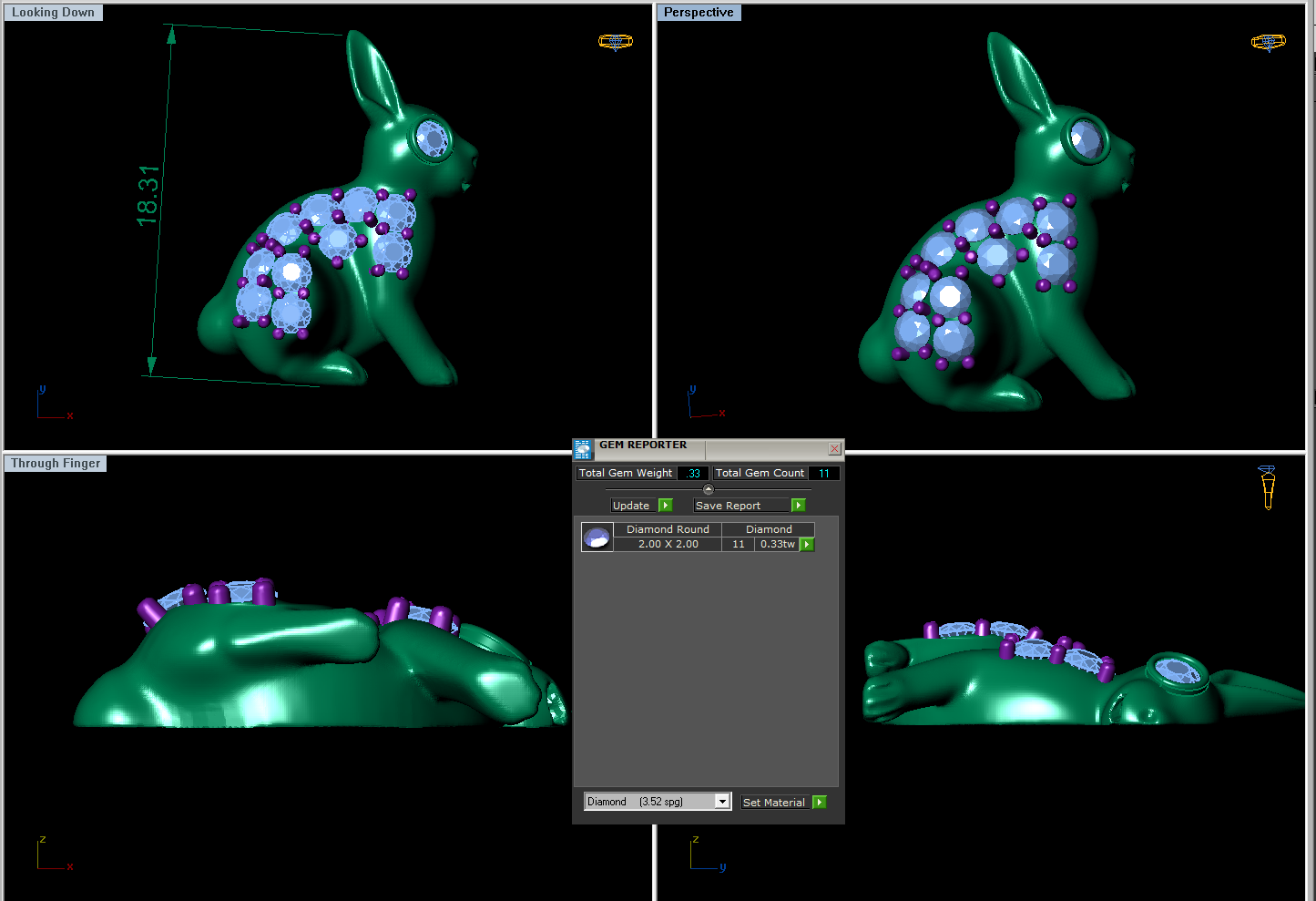Click the Diamond column header cell
The width and height of the screenshot is (1316, 901).
click(769, 529)
